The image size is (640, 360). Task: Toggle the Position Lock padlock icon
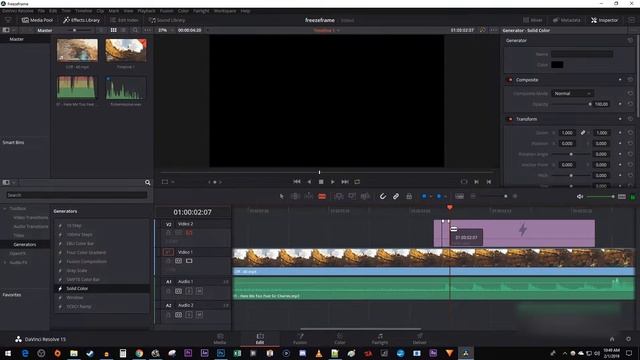coord(409,196)
